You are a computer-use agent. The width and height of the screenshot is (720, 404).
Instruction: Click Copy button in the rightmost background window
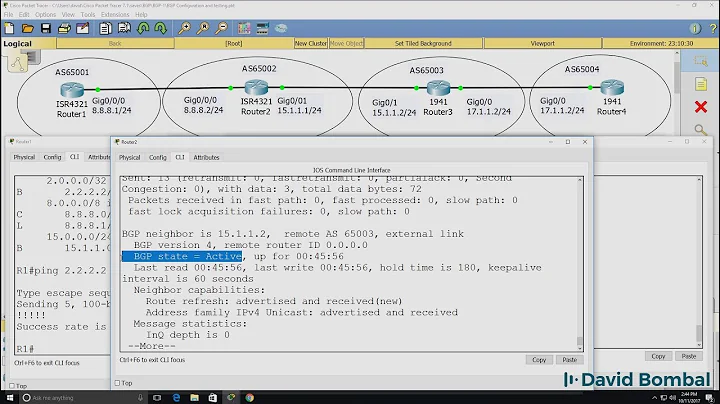[658, 356]
